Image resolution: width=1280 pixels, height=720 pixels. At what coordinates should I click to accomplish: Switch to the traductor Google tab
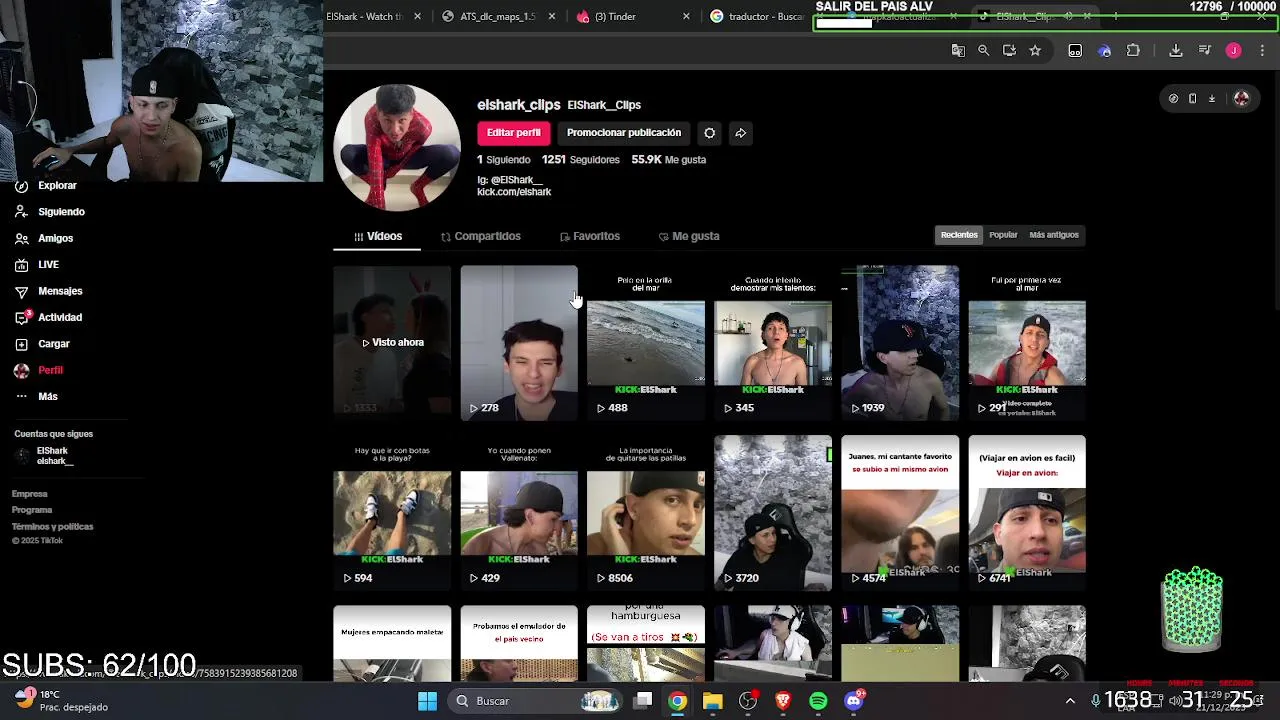coord(760,16)
